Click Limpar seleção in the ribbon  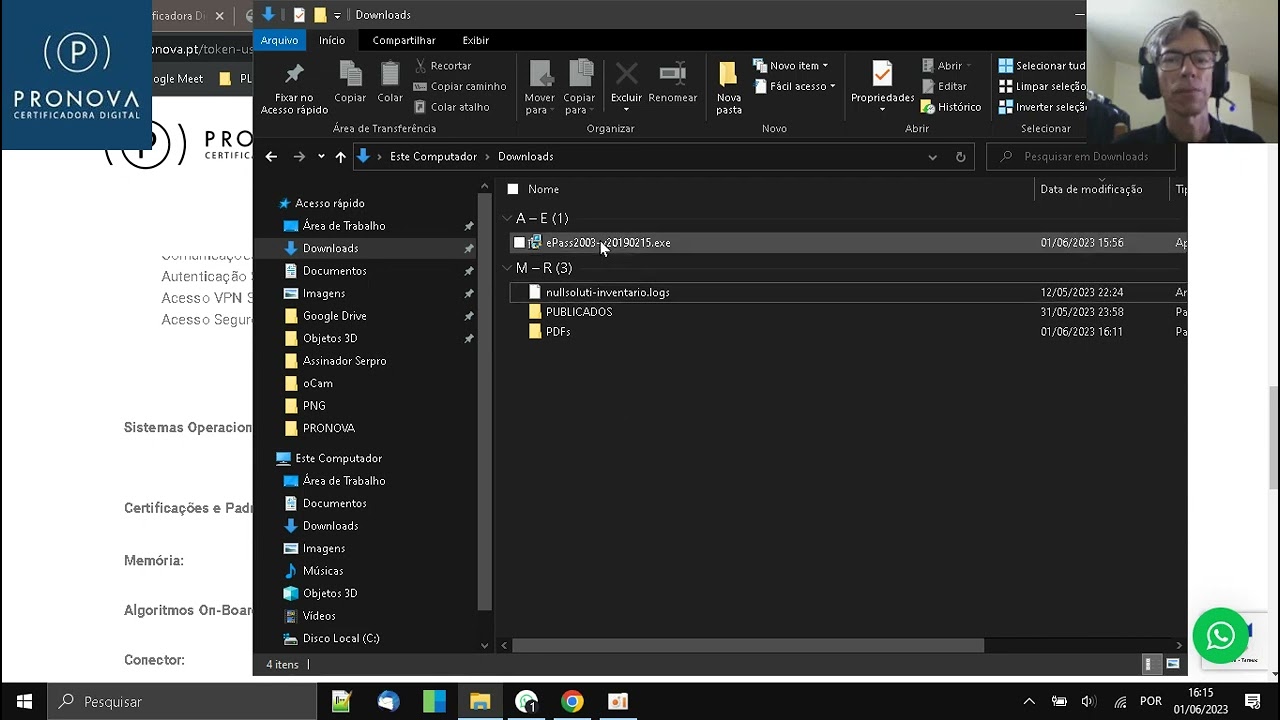[x=1042, y=86]
